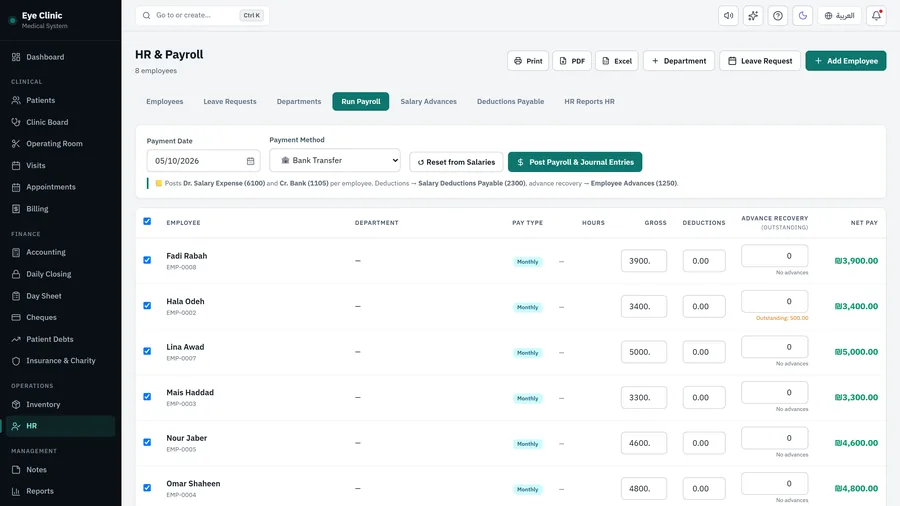Uncheck Lina Awad's payroll checkbox
The height and width of the screenshot is (506, 900).
147,351
